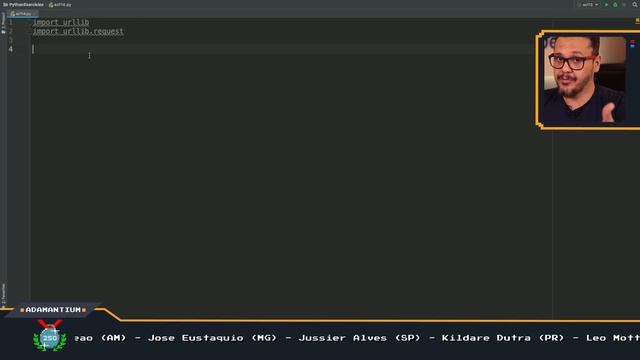This screenshot has width=640, height=360.
Task: Click the greyed-out Stop icon
Action: pyautogui.click(x=624, y=5)
